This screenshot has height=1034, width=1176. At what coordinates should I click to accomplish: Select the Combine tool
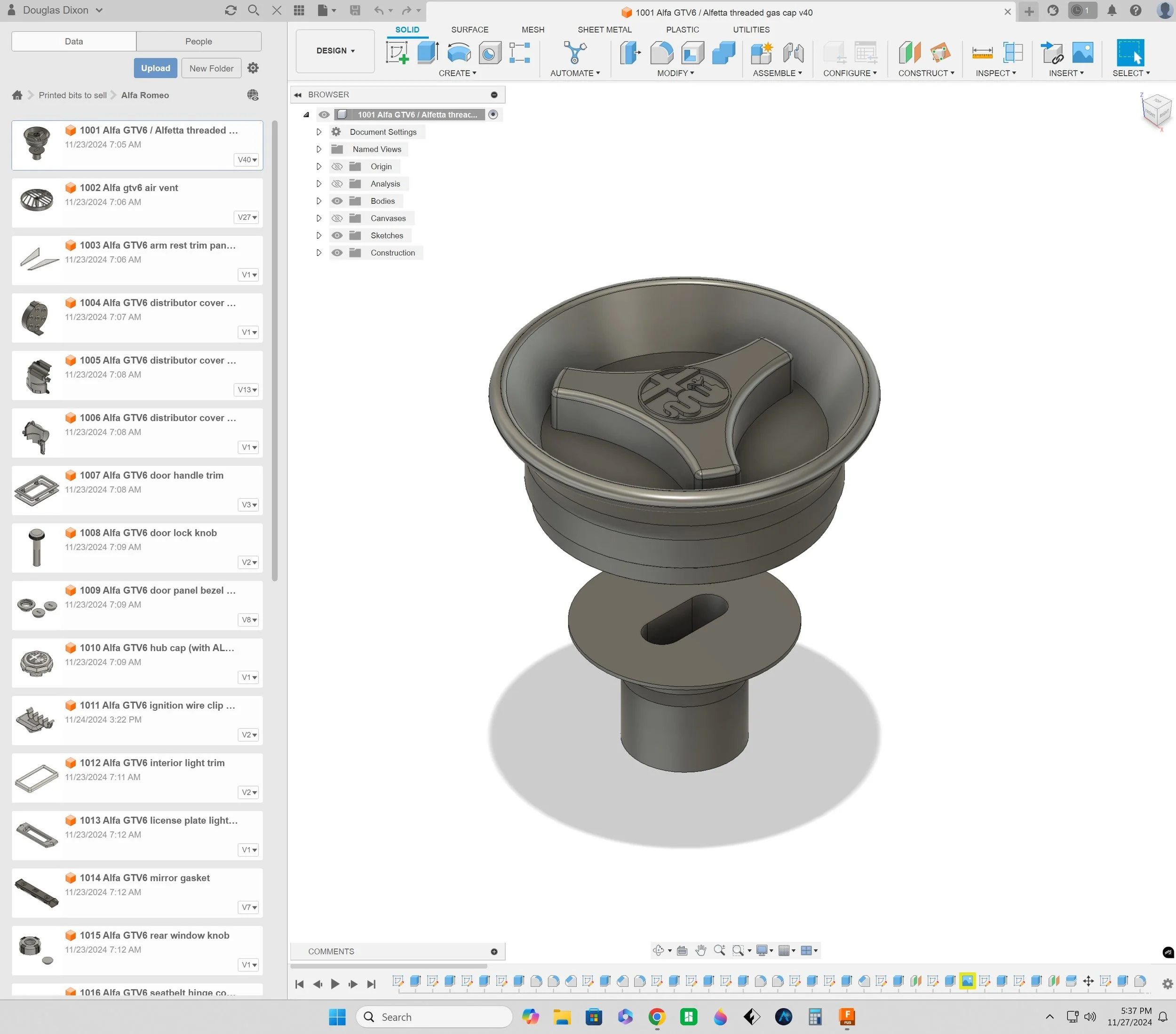coord(724,53)
